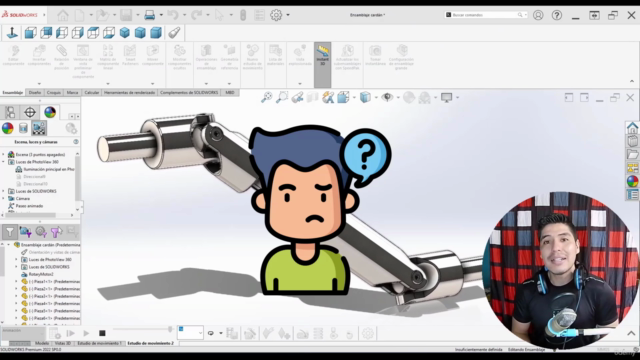Viewport: 640px width, 360px height.
Task: Expand the Insertar componentes dropdown arrow
Action: [x=39, y=84]
